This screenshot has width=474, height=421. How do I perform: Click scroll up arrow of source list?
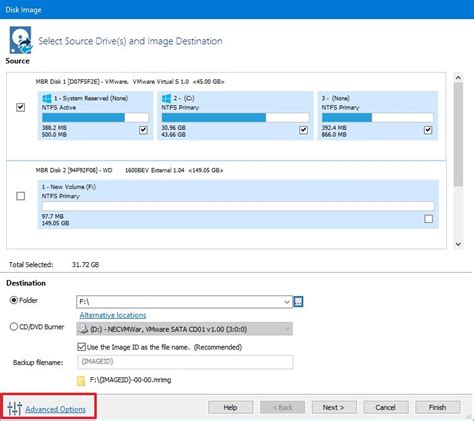pos(458,78)
